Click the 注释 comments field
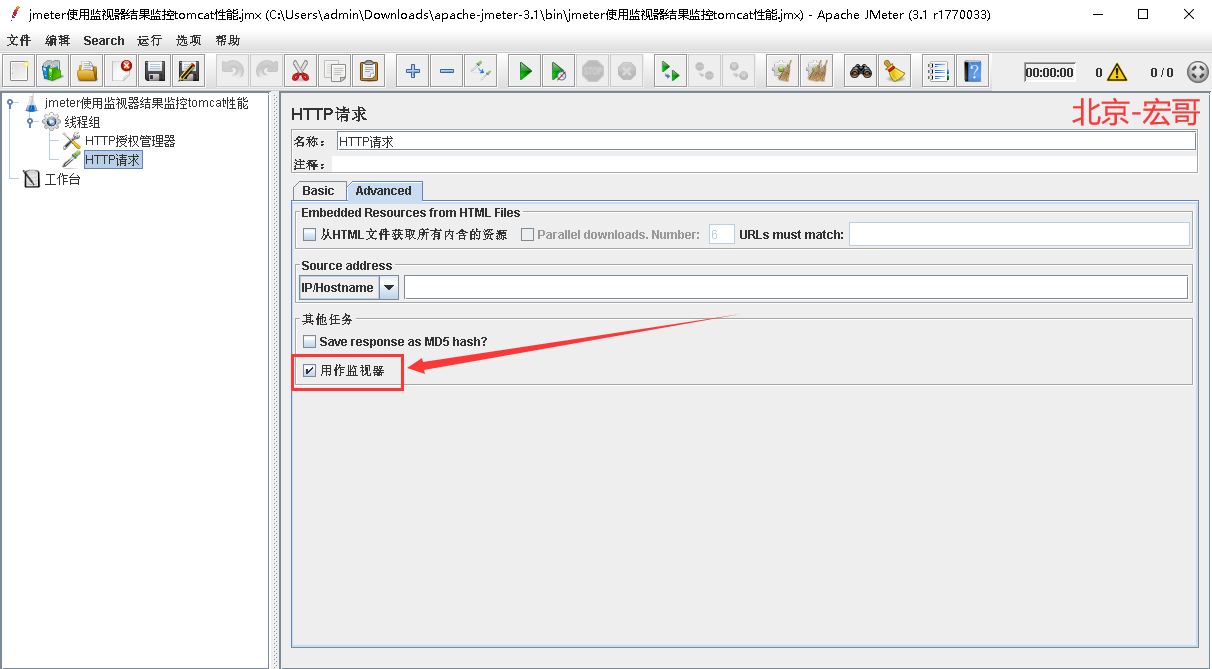Viewport: 1212px width, 669px height. click(x=766, y=164)
